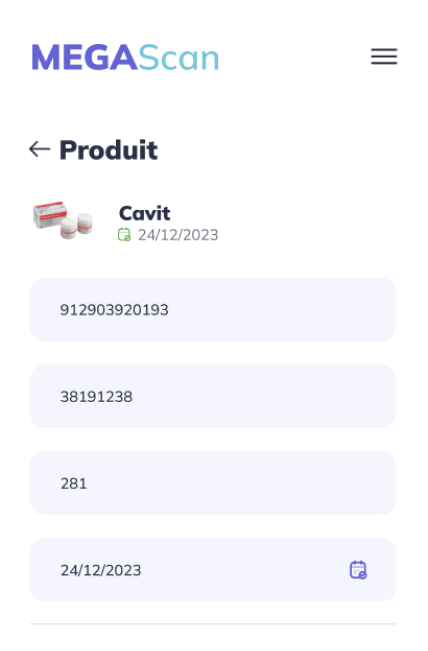Viewport: 428px width, 651px height.
Task: Focus the 38191238 input field
Action: (213, 396)
